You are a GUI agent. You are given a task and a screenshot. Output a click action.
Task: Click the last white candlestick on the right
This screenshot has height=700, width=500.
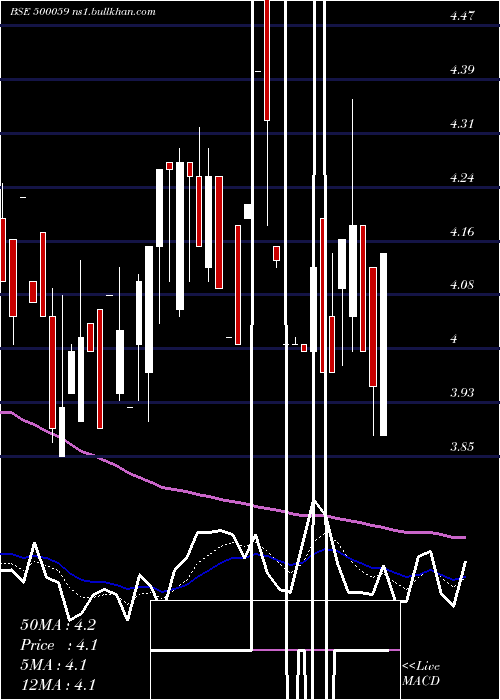click(x=383, y=344)
